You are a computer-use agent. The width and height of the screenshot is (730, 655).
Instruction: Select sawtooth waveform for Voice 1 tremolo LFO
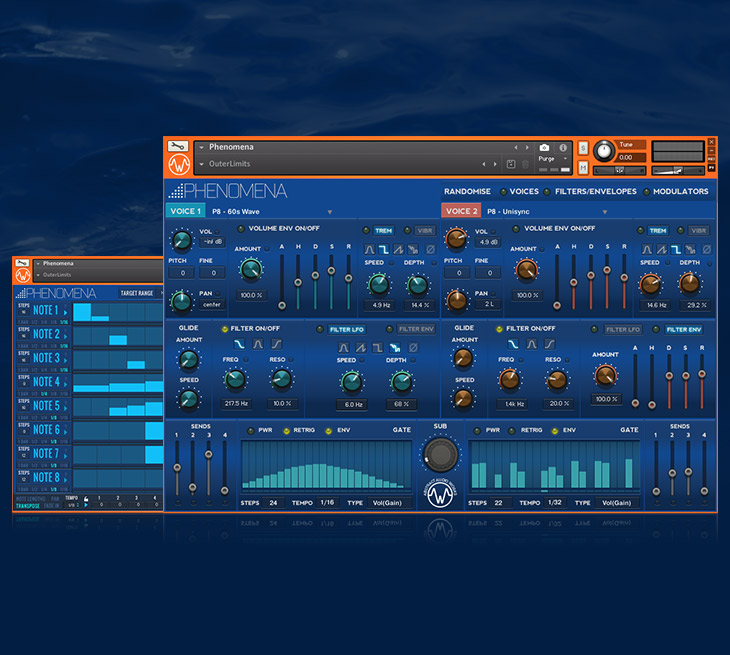[x=399, y=249]
